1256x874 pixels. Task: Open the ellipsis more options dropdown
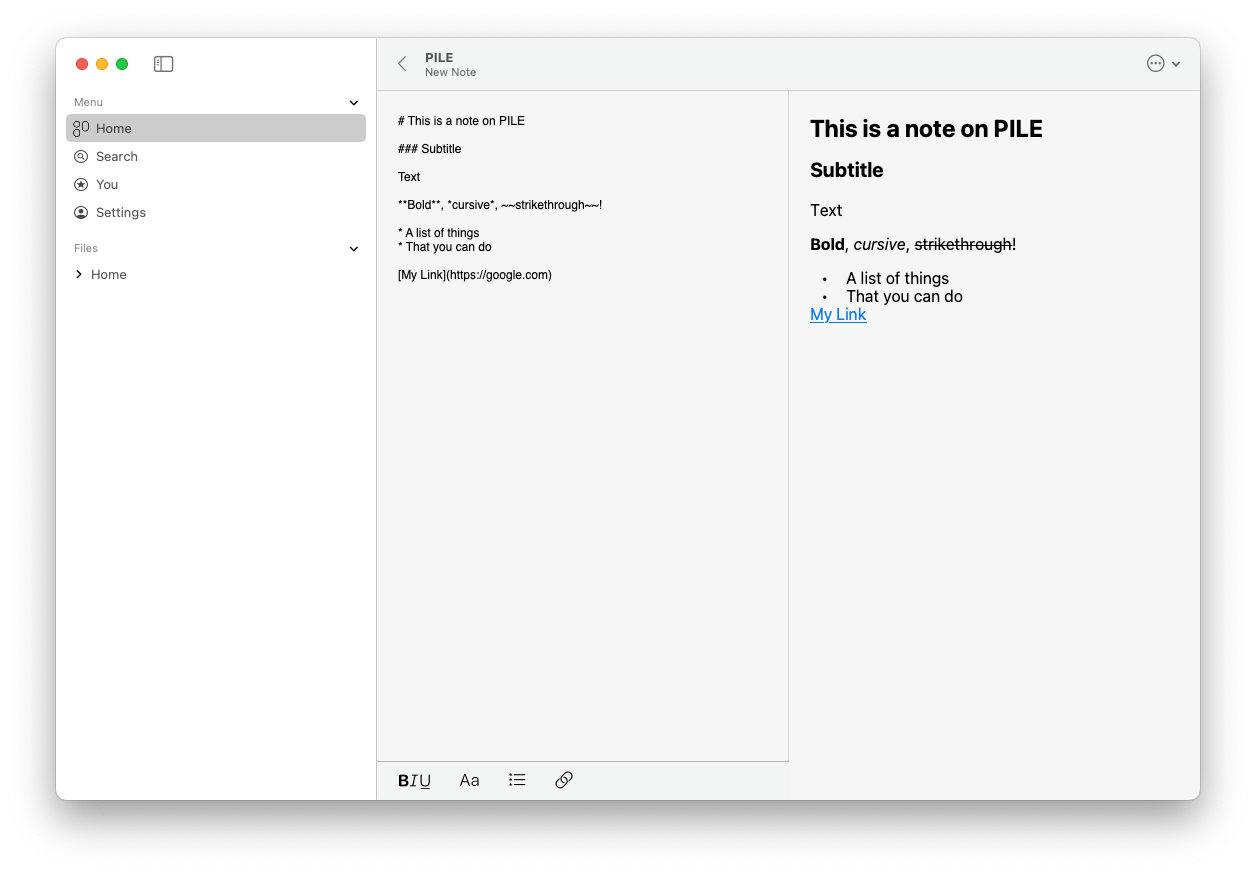1163,64
